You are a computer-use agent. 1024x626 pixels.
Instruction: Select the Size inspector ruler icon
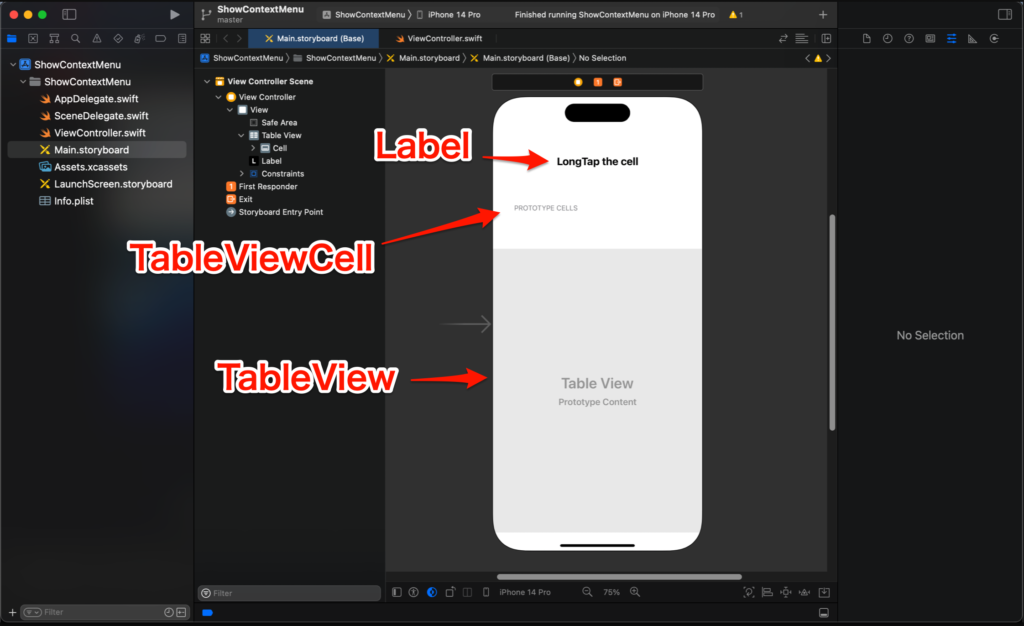[973, 38]
